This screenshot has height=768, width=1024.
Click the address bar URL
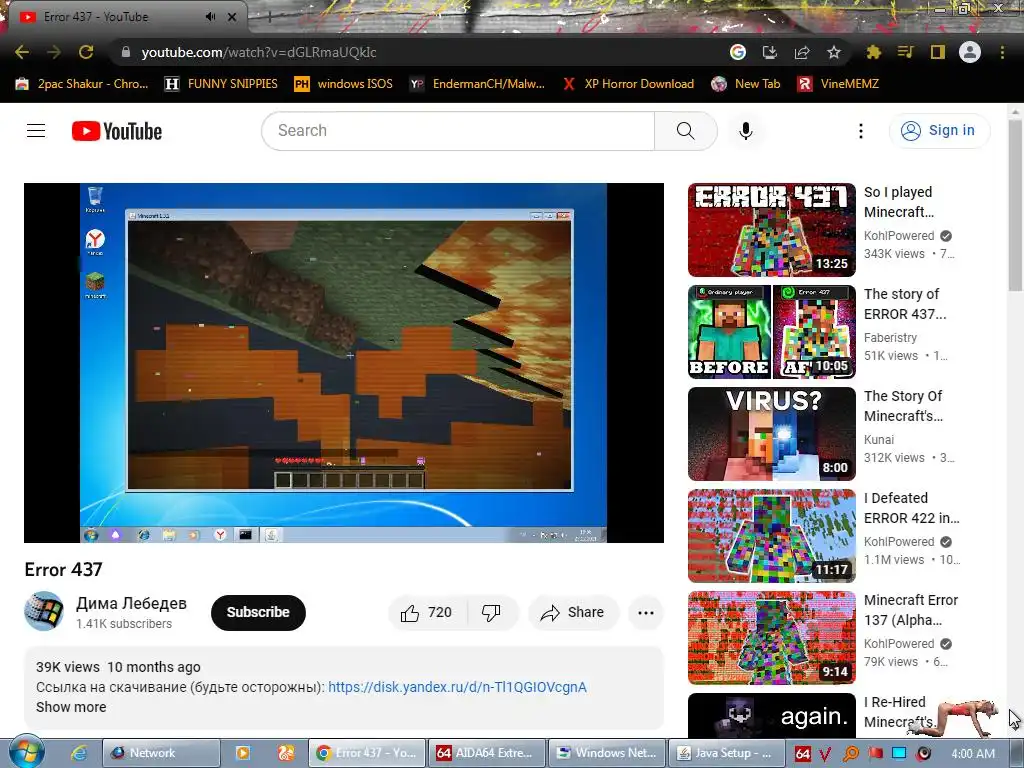point(259,52)
